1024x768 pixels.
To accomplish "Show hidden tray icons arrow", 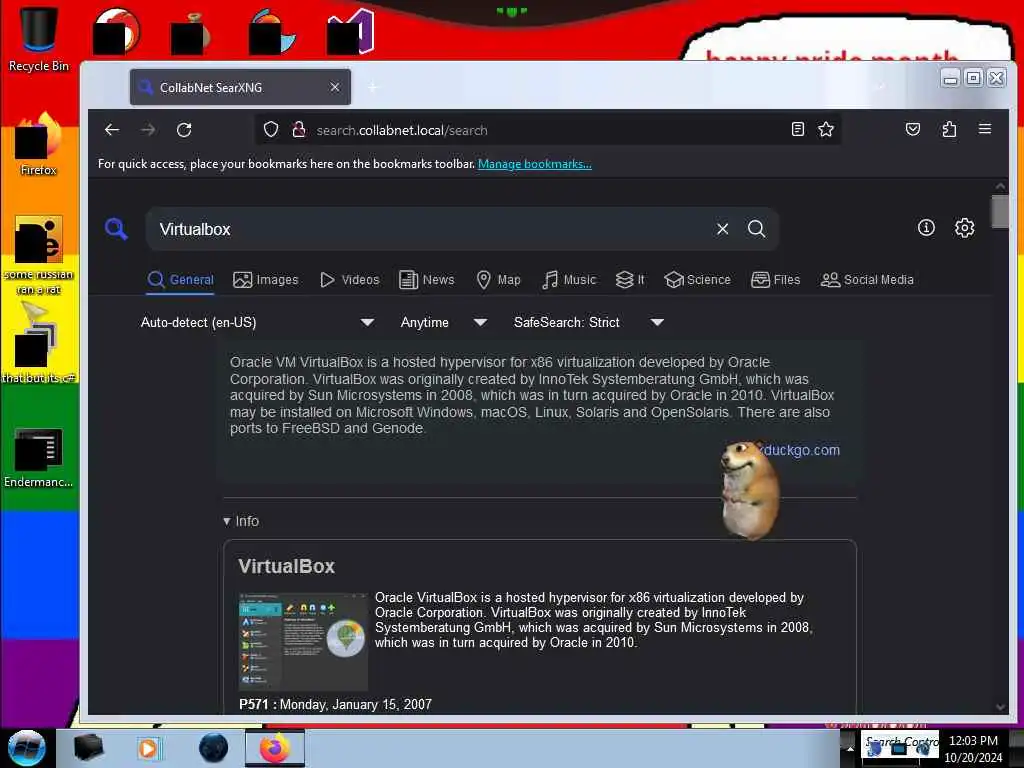I will click(850, 748).
